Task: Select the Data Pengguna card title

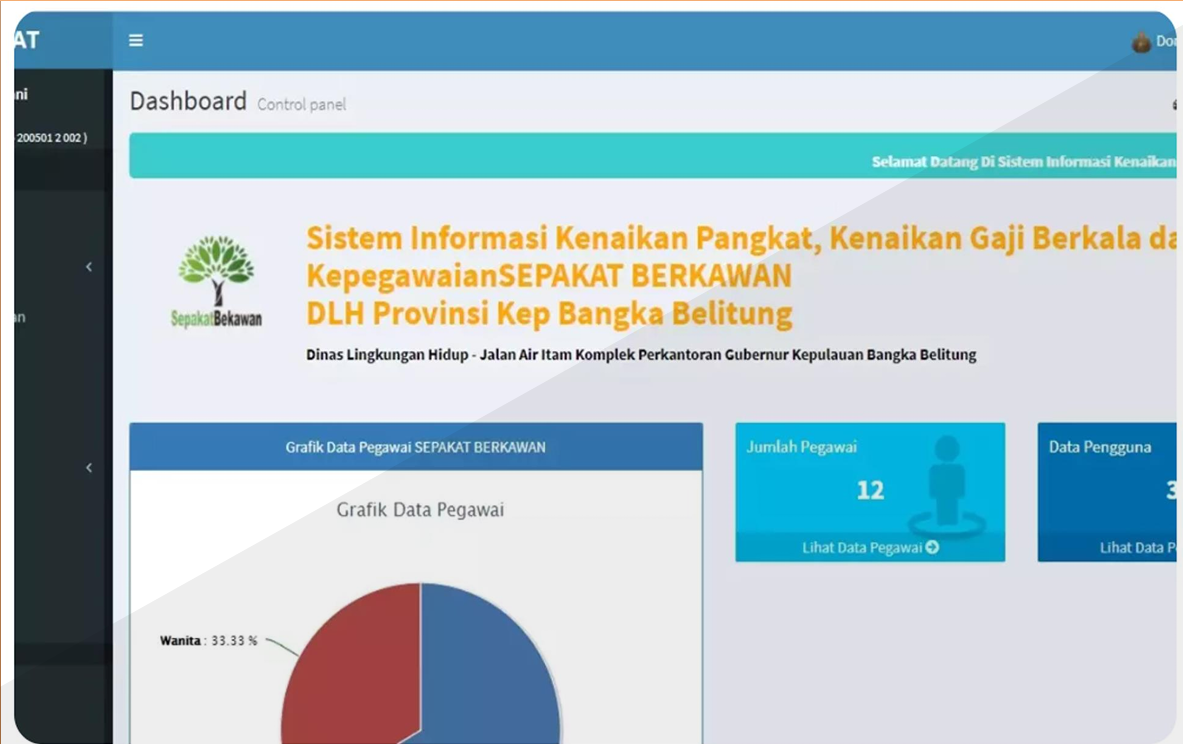Action: [1100, 447]
